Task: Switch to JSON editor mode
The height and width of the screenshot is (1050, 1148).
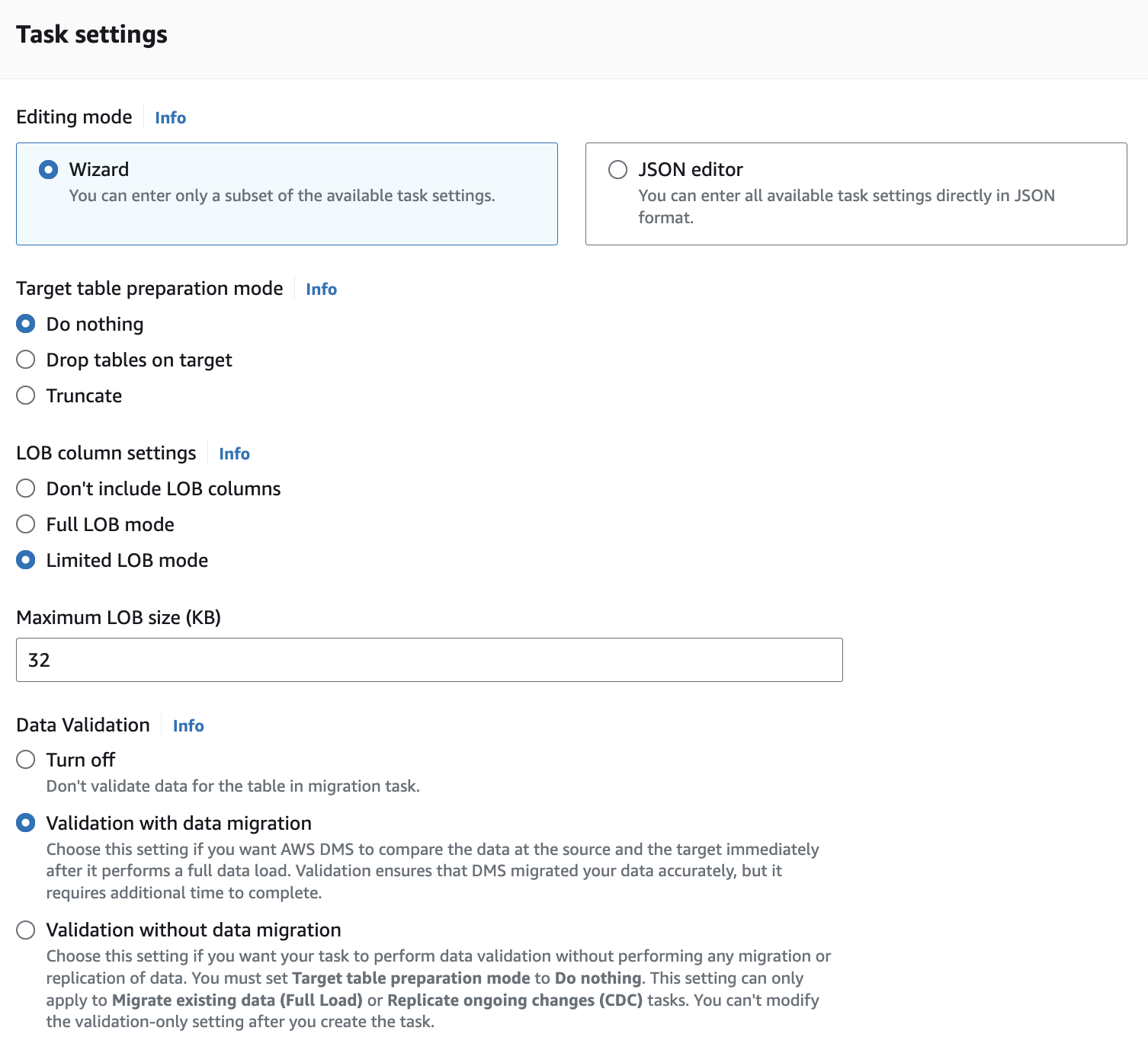Action: tap(617, 169)
